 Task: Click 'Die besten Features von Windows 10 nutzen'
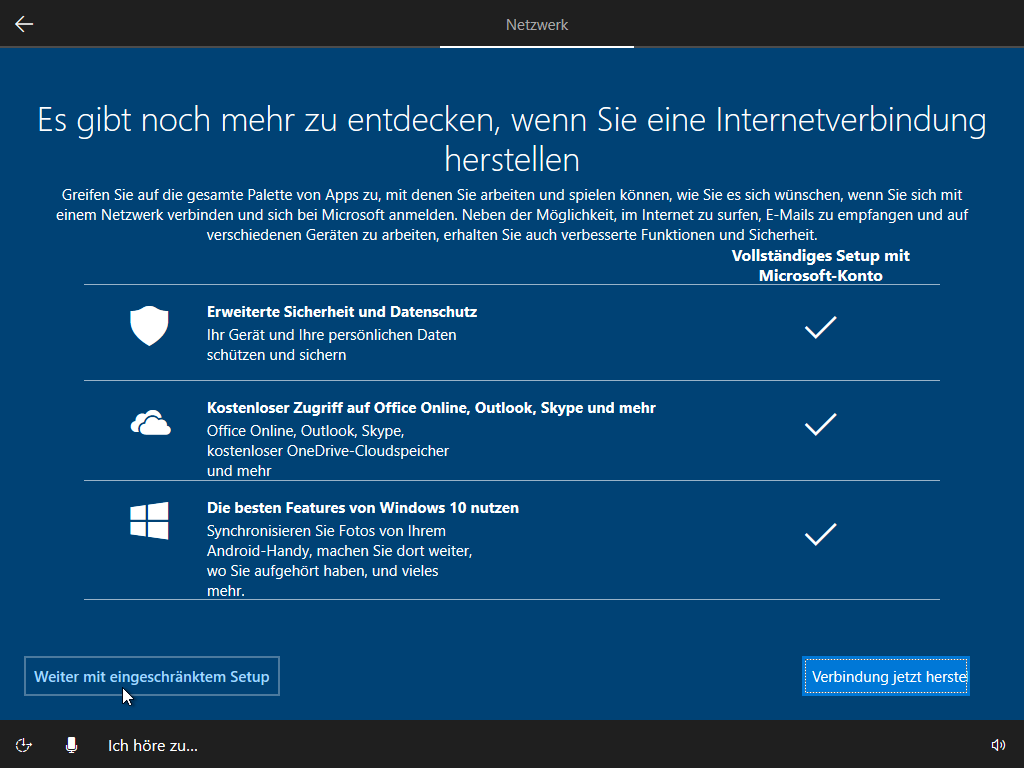(x=363, y=508)
